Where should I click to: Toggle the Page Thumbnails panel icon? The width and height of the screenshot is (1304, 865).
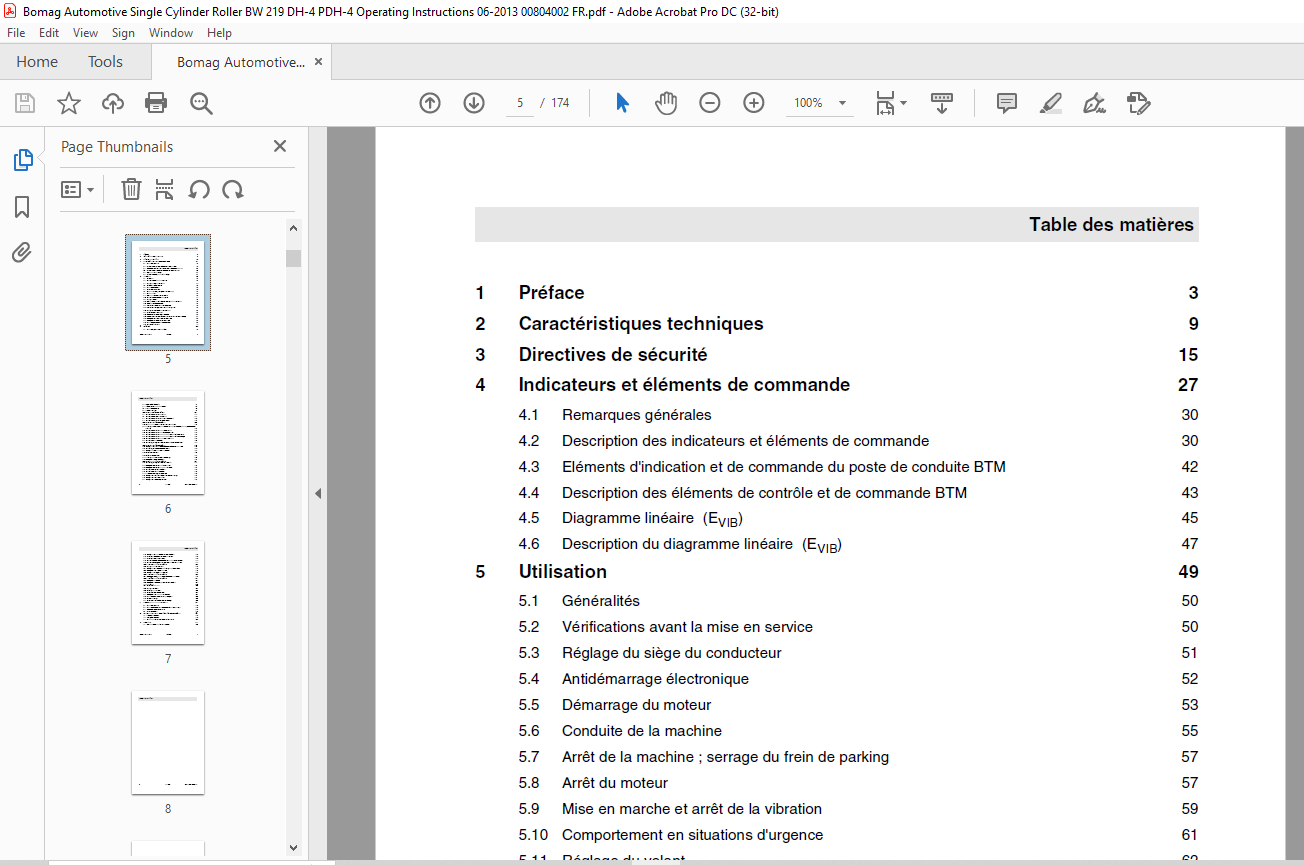(22, 160)
